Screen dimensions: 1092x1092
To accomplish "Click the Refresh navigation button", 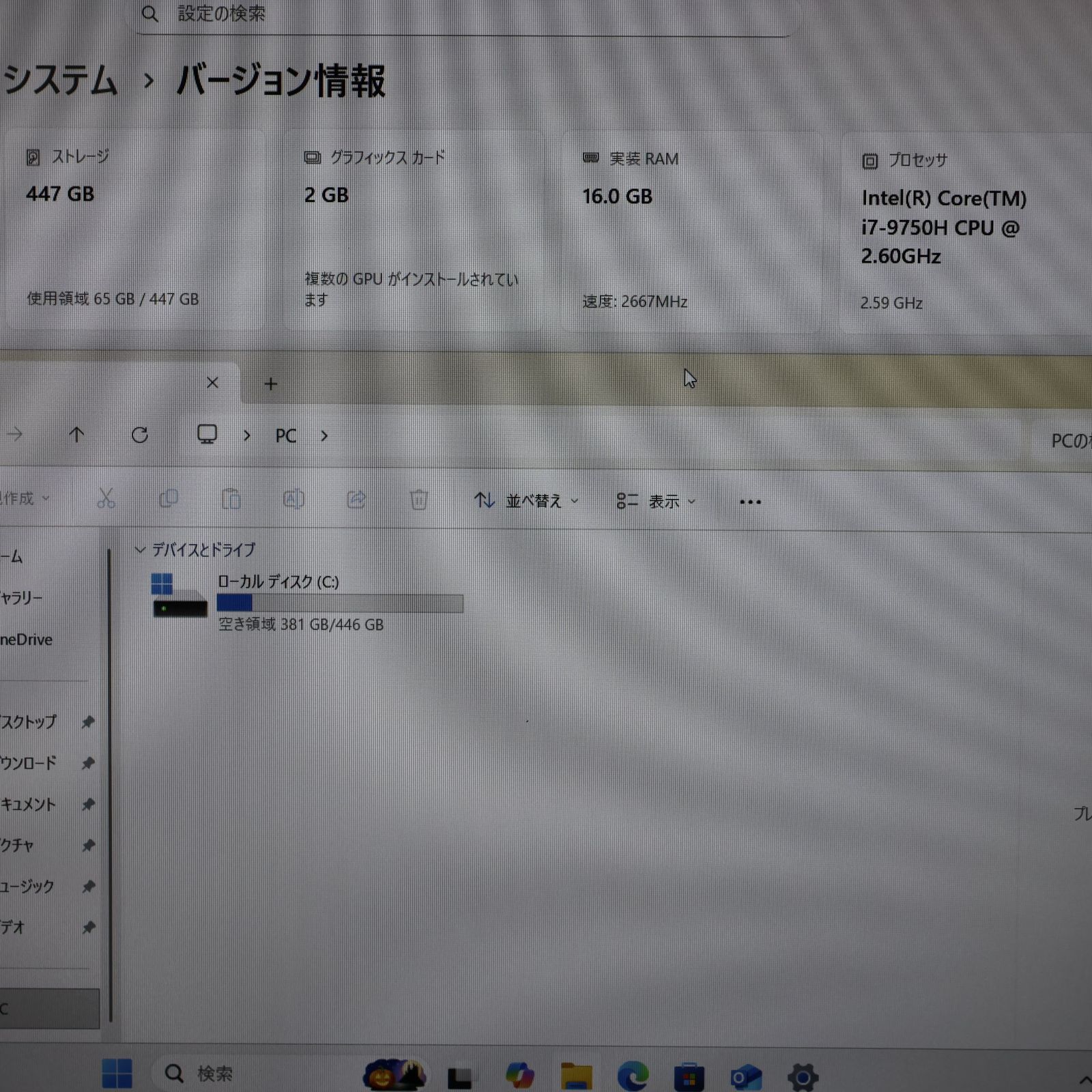I will point(140,435).
